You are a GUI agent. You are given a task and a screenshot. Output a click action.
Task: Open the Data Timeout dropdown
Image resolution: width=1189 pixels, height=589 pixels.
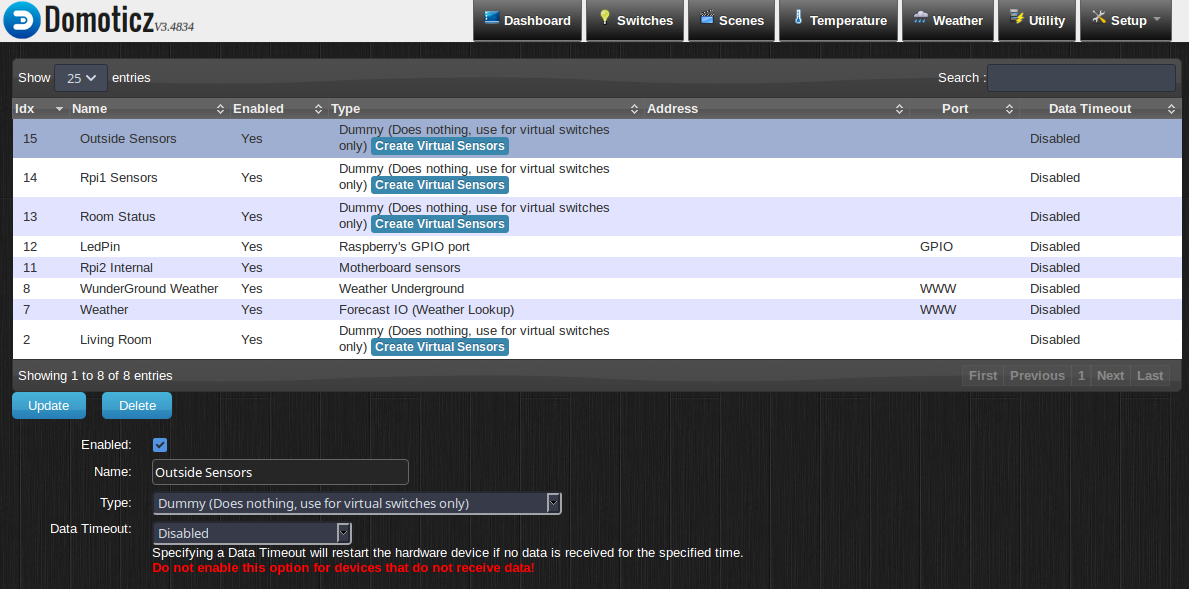(x=252, y=533)
